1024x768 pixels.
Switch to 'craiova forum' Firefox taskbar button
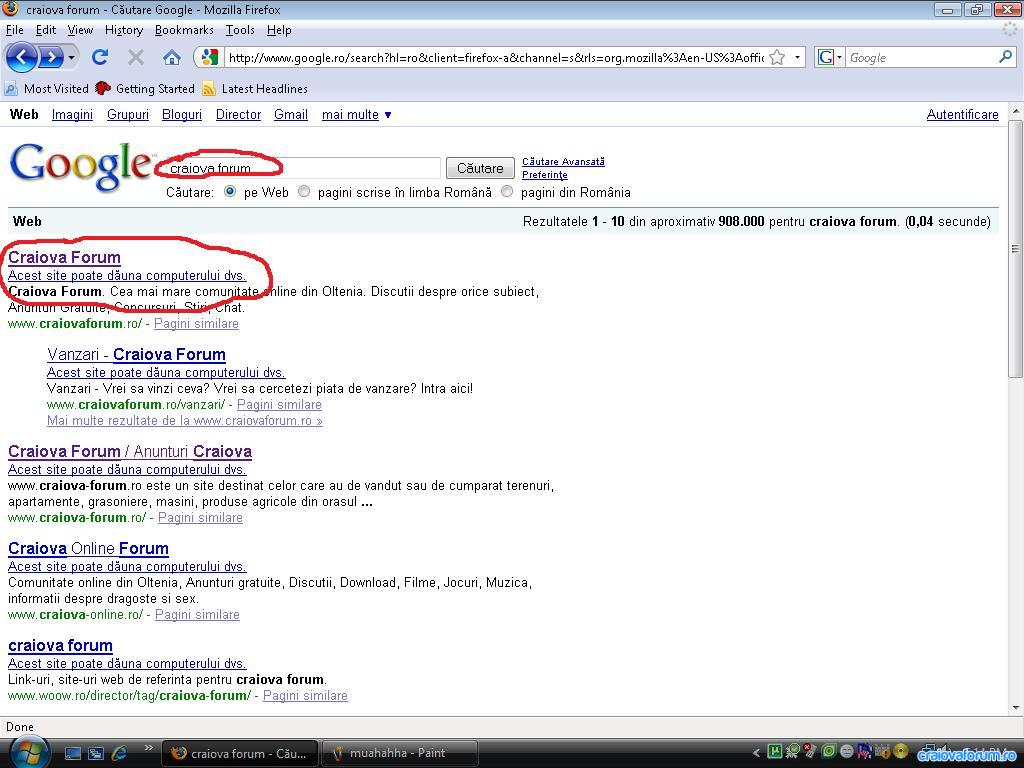coord(240,753)
